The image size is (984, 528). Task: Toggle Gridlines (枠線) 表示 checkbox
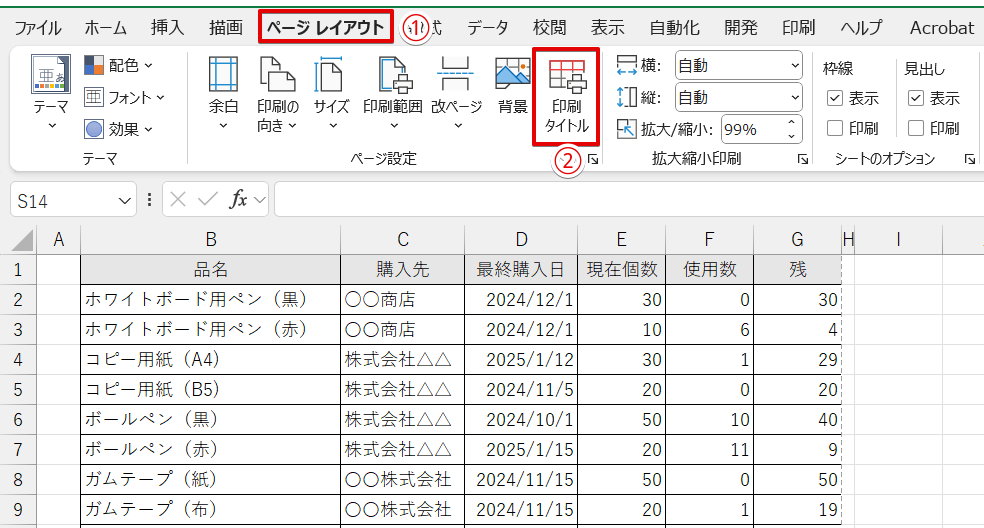point(835,98)
